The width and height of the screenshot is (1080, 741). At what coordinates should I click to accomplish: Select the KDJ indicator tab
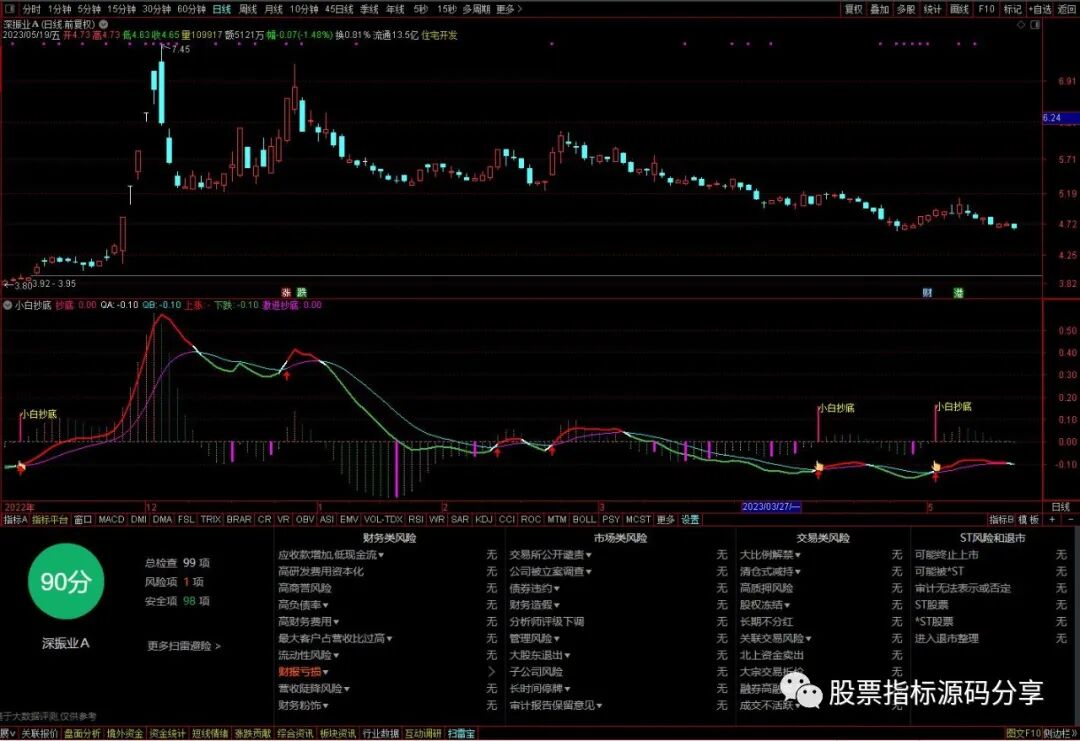tap(484, 519)
